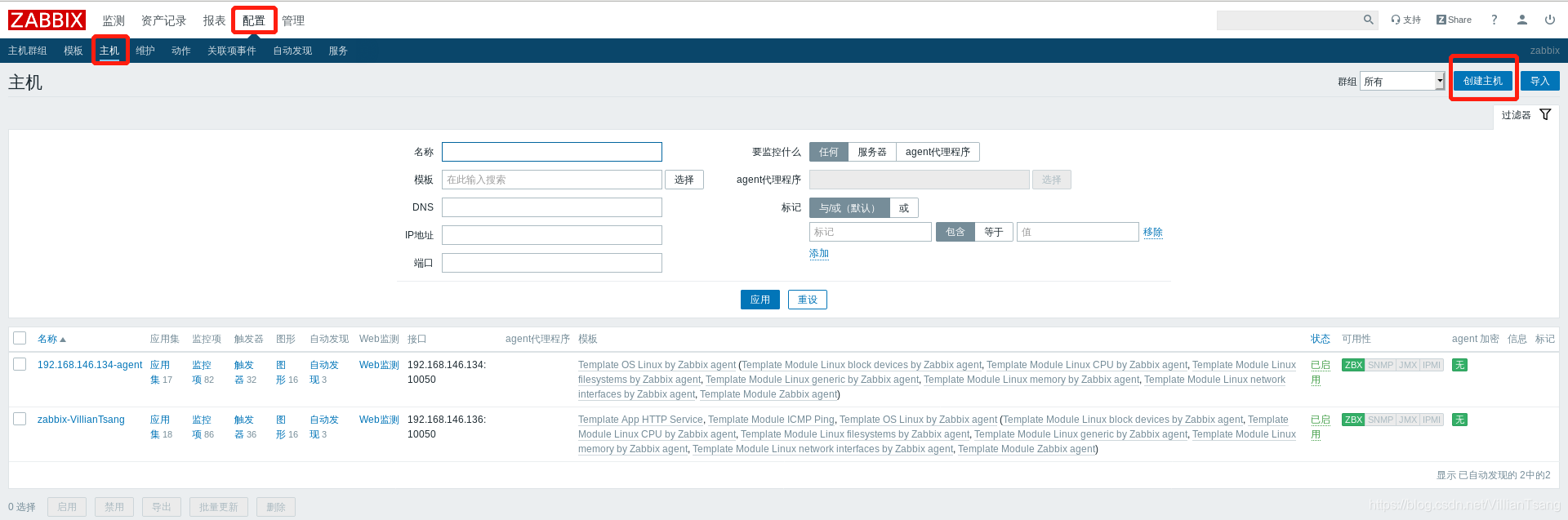Set tag operator to 等于
Screen dimensions: 1568x520
coord(994,232)
